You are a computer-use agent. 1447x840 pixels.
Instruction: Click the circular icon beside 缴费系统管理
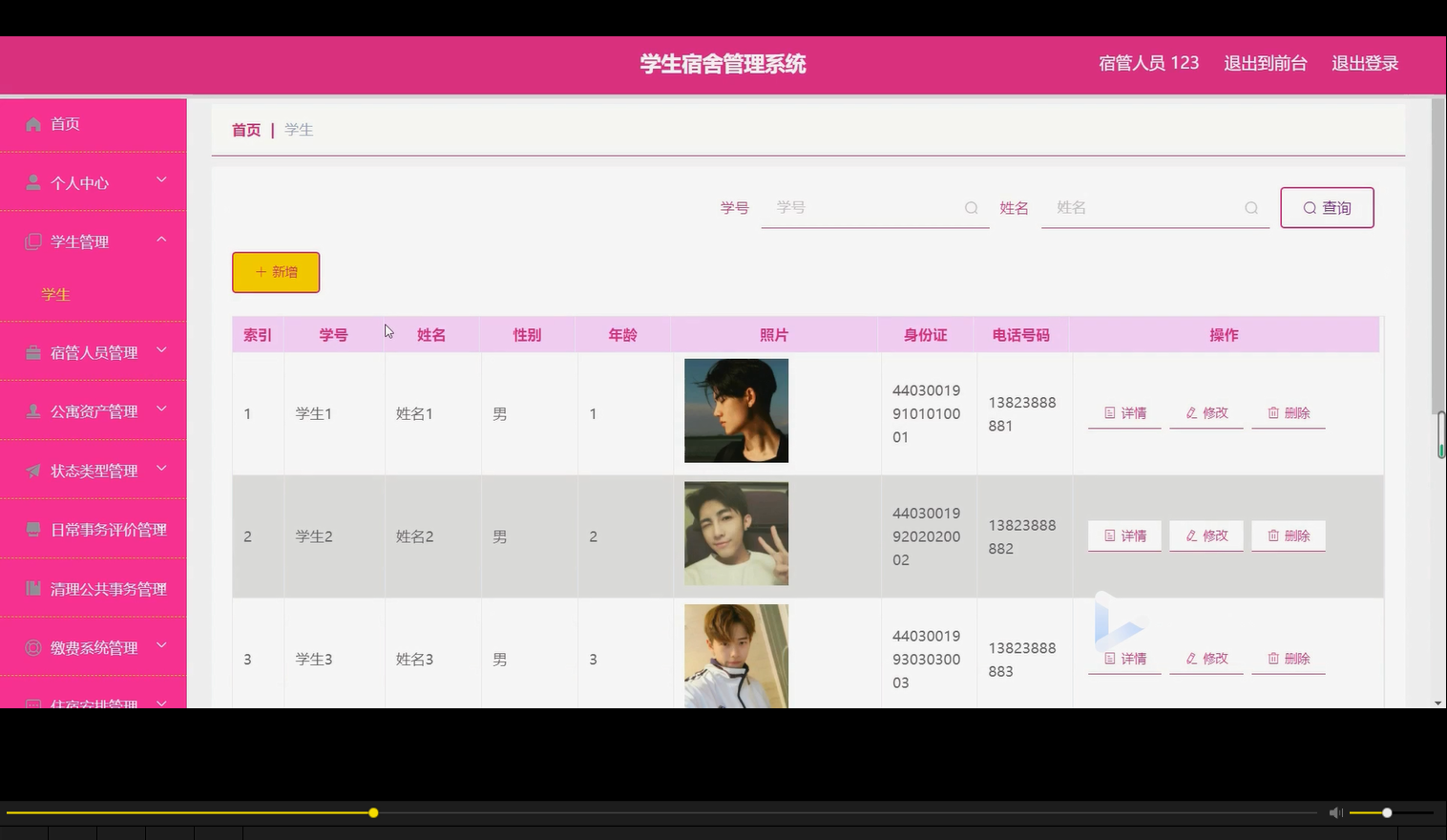[x=33, y=648]
